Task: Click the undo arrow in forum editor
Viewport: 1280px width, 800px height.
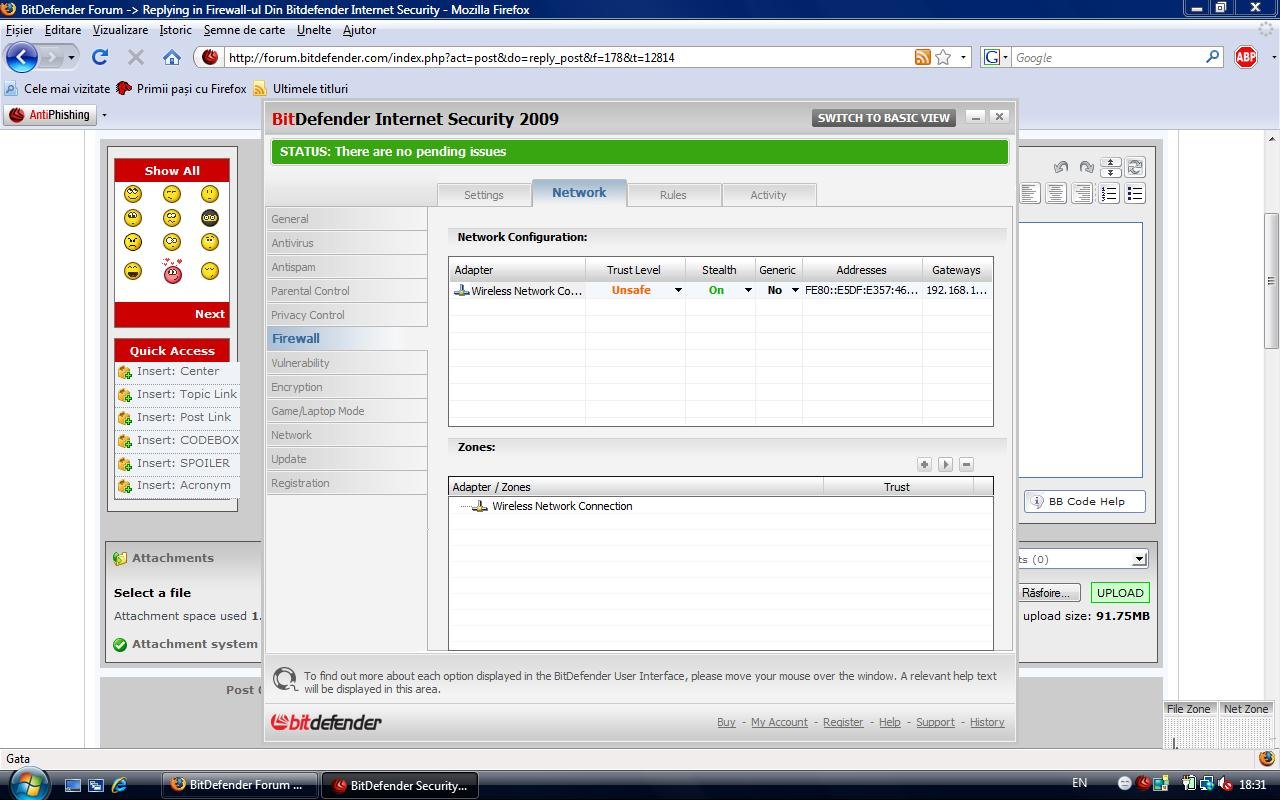Action: point(1061,167)
